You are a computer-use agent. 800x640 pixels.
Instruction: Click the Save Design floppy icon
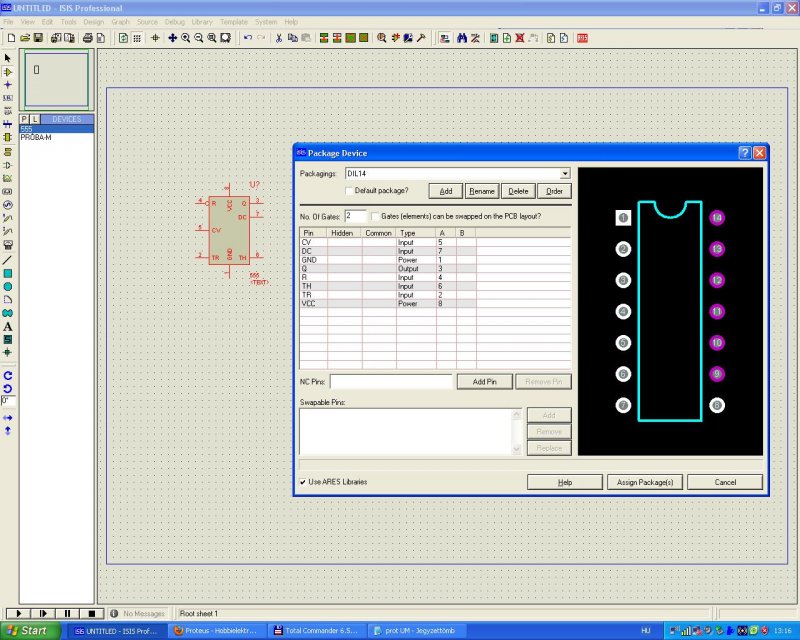[38, 38]
